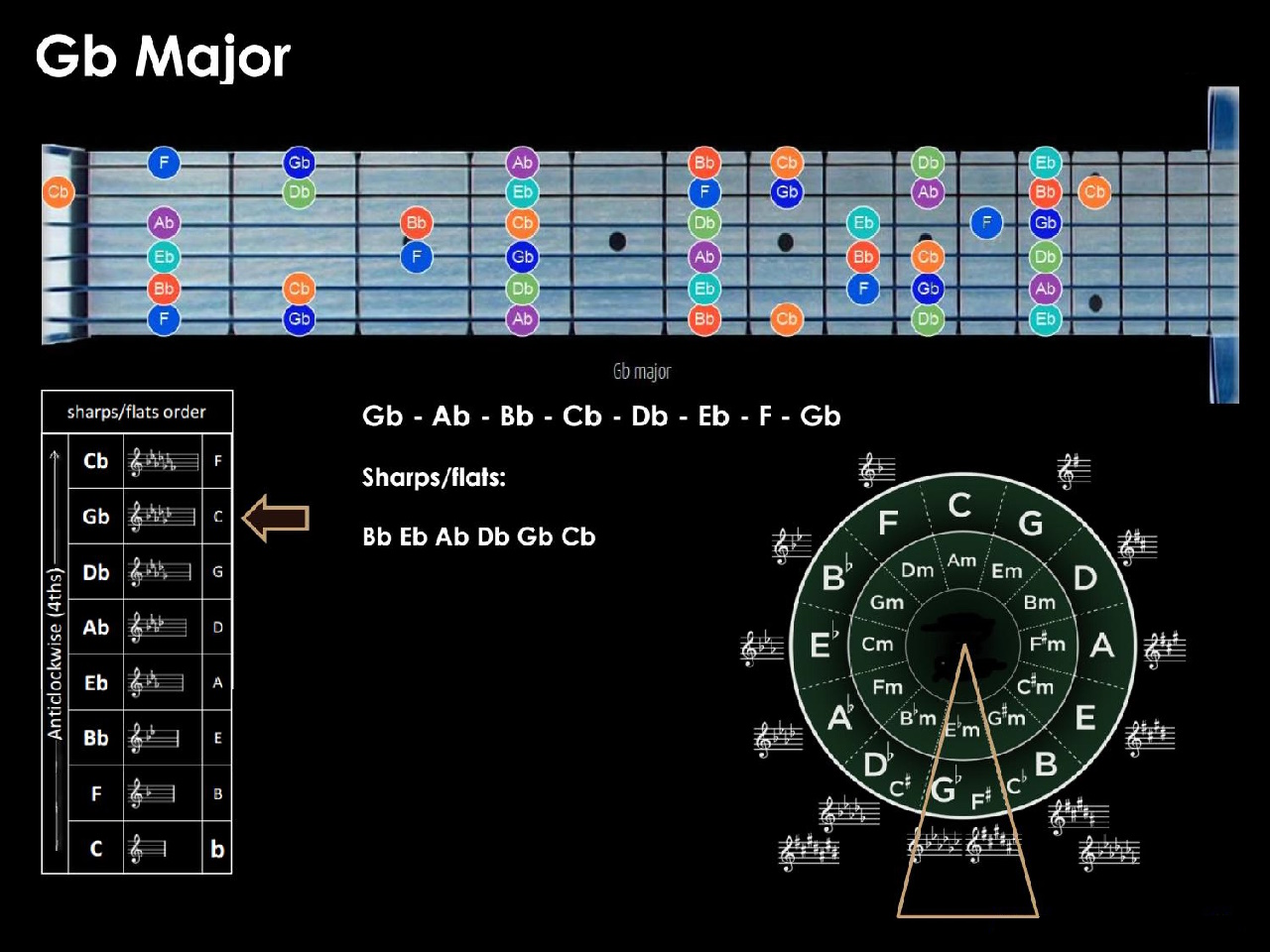Click the Bb row key signature in table
Image resolution: width=1270 pixels, height=952 pixels.
(x=155, y=739)
